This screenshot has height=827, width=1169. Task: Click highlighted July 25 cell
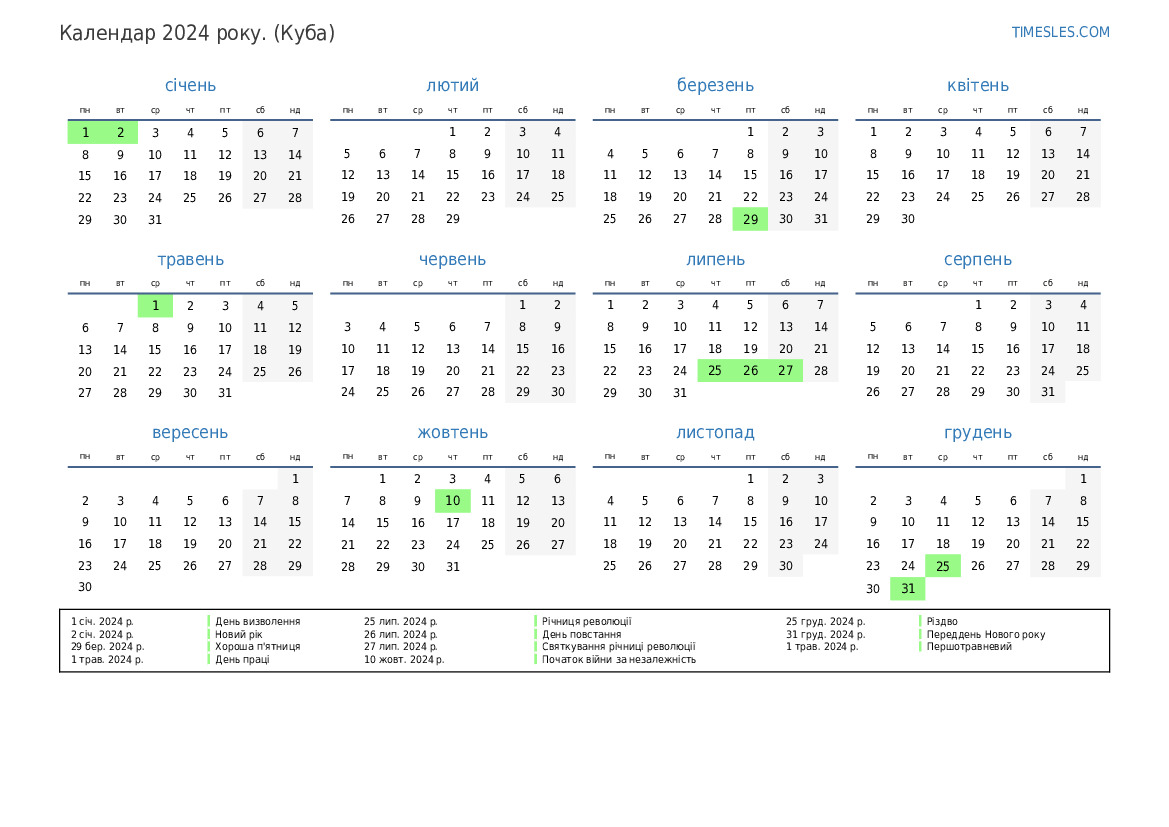[715, 371]
